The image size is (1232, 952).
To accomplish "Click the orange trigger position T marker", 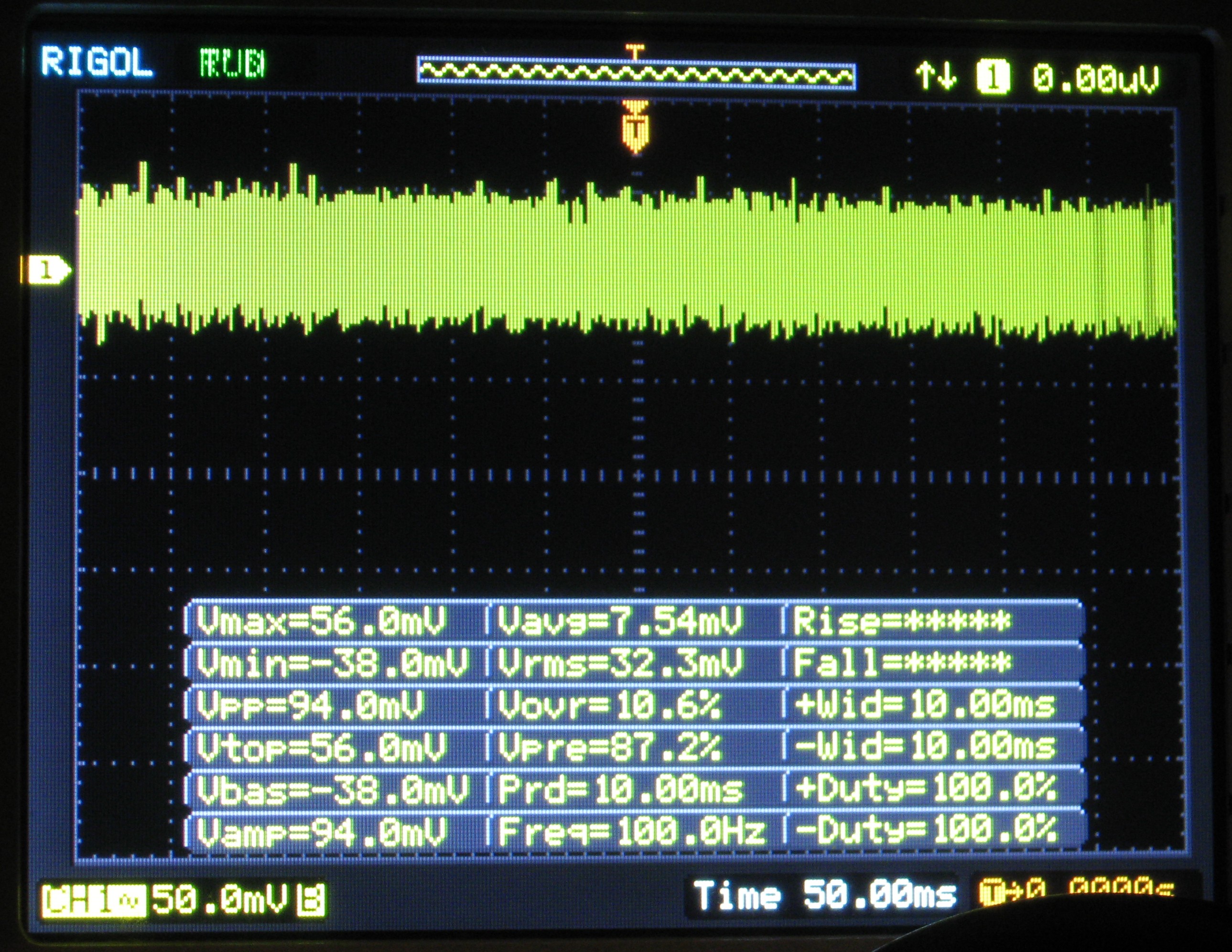I will (x=635, y=129).
